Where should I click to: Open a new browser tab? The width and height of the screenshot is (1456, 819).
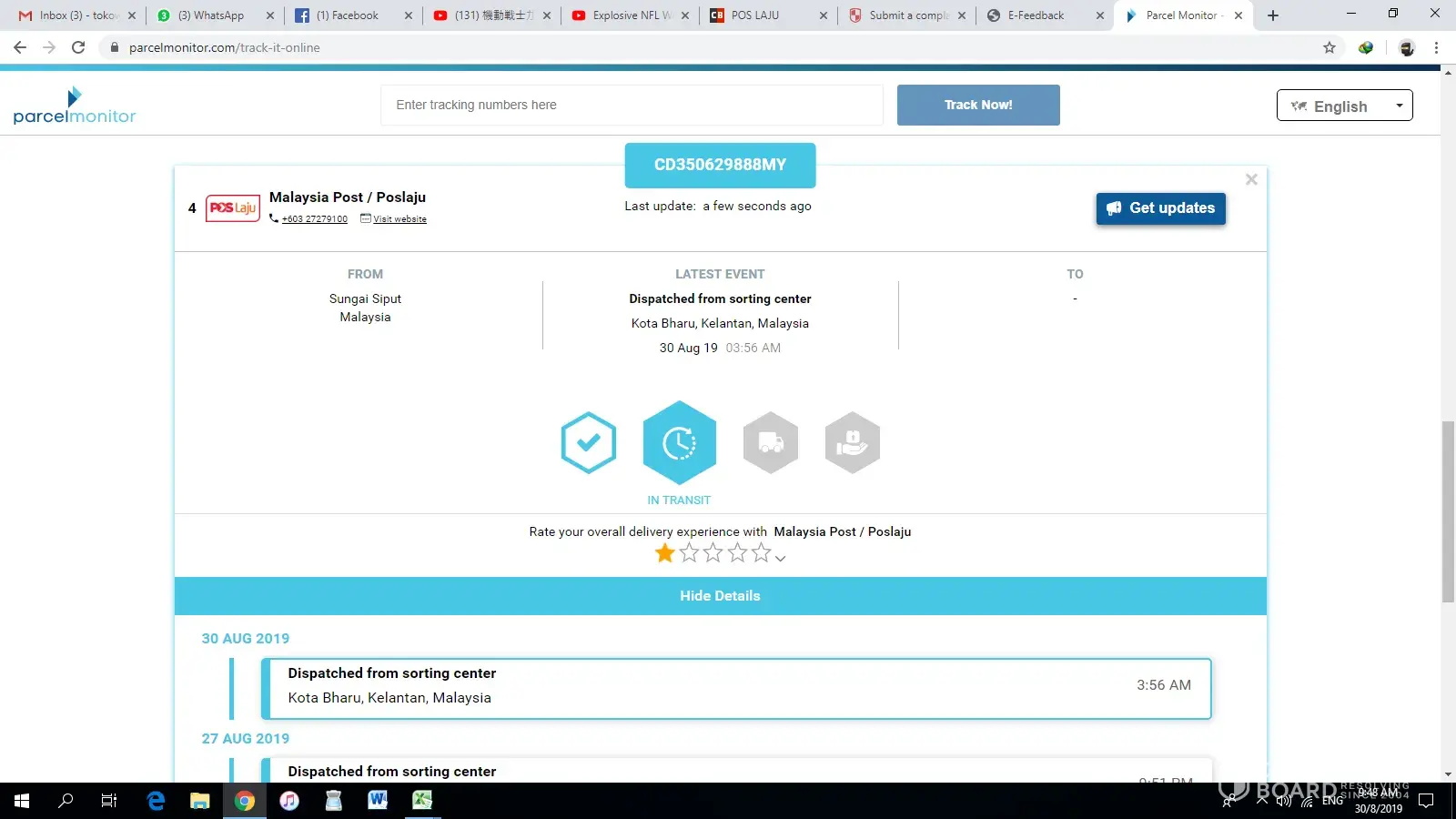[1273, 15]
